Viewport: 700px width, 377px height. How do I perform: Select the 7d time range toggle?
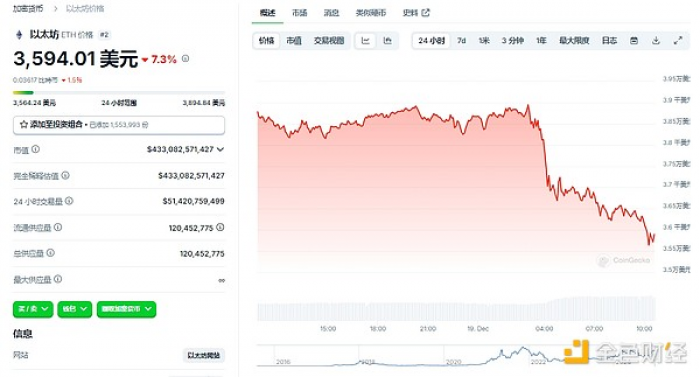pyautogui.click(x=462, y=41)
